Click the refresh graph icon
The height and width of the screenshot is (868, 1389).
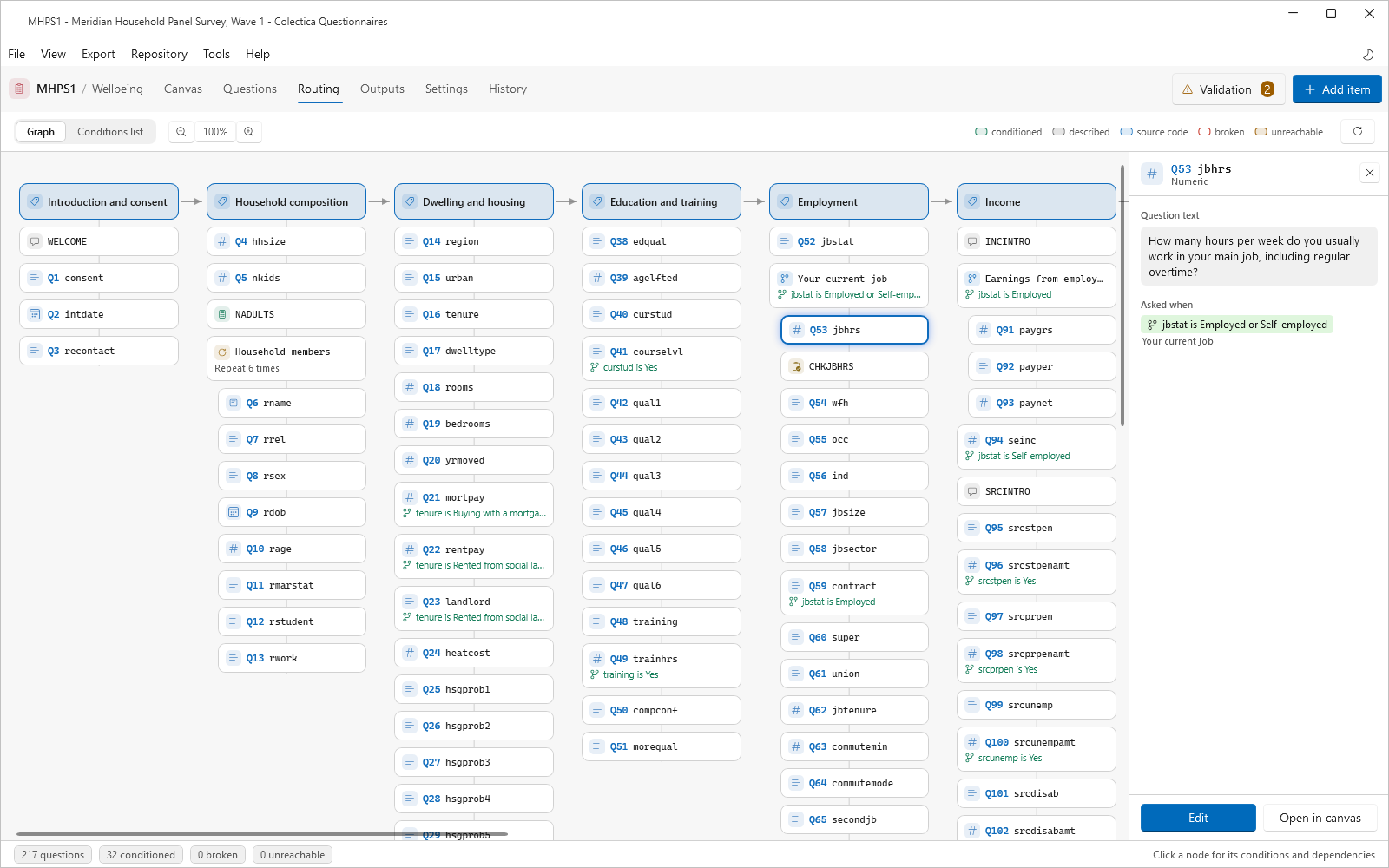(1358, 132)
